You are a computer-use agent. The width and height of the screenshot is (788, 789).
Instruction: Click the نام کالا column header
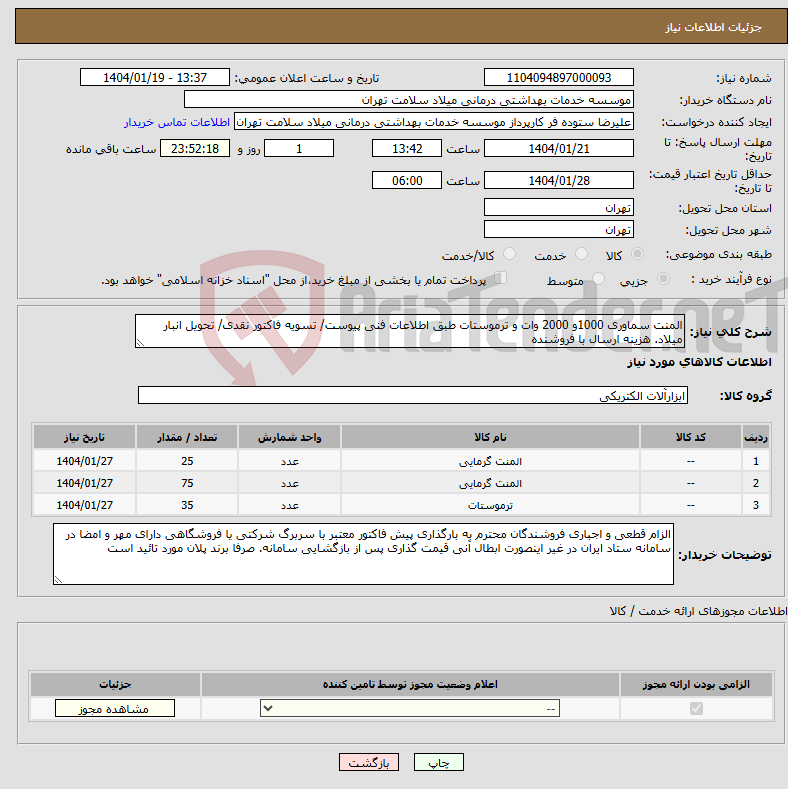tap(490, 437)
